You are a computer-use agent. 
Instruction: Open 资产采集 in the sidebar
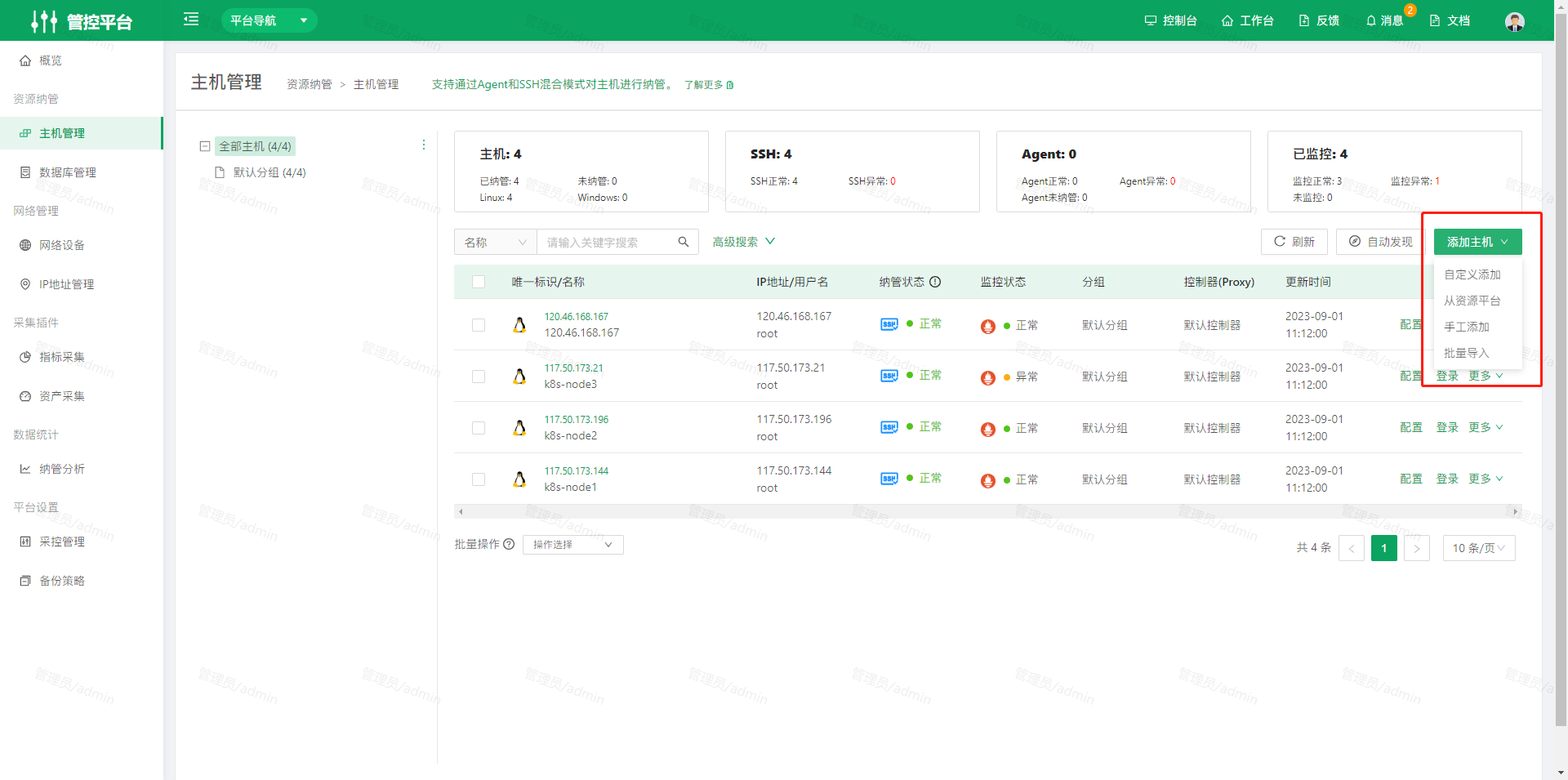pos(81,396)
